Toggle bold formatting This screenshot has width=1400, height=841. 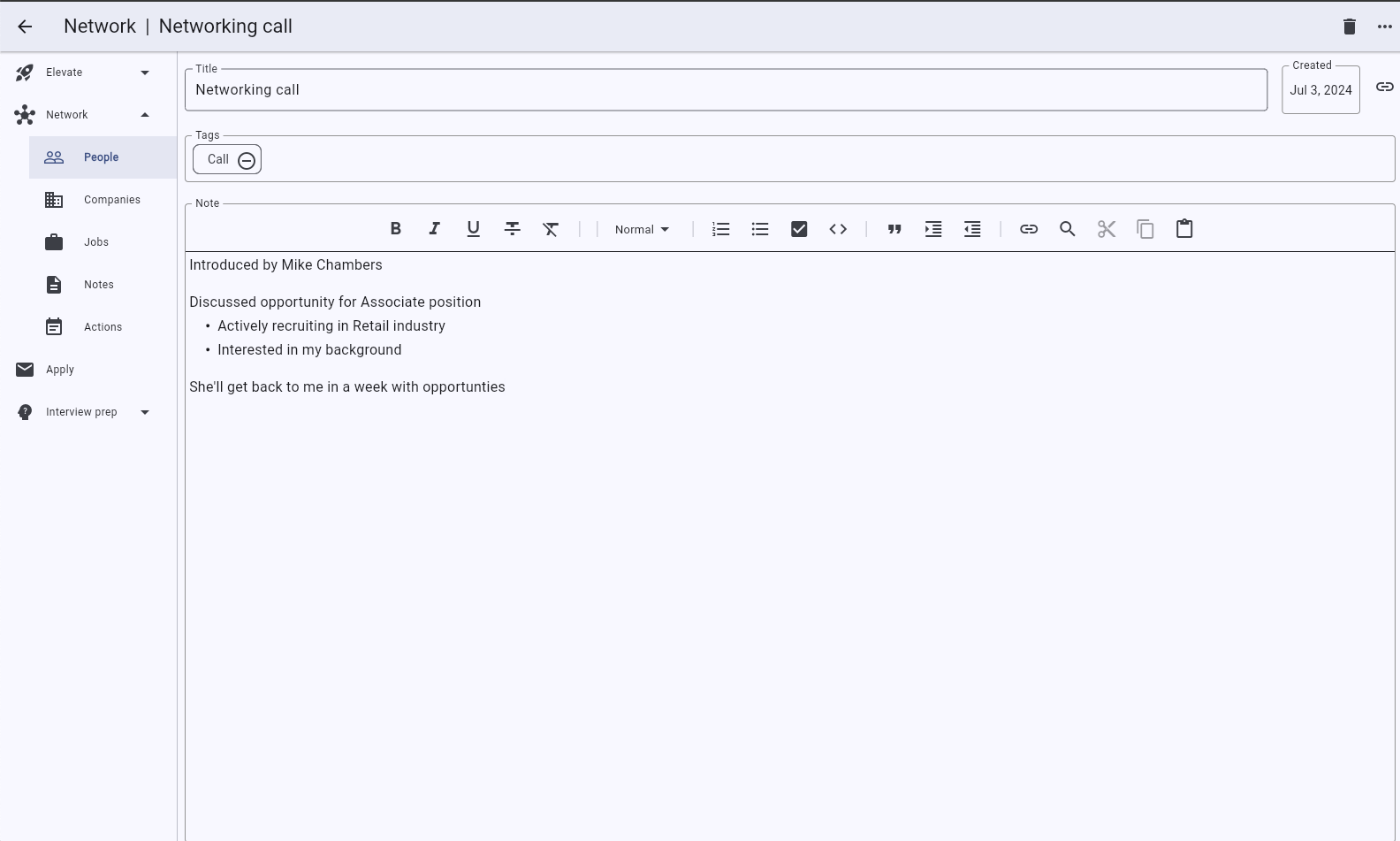click(396, 229)
